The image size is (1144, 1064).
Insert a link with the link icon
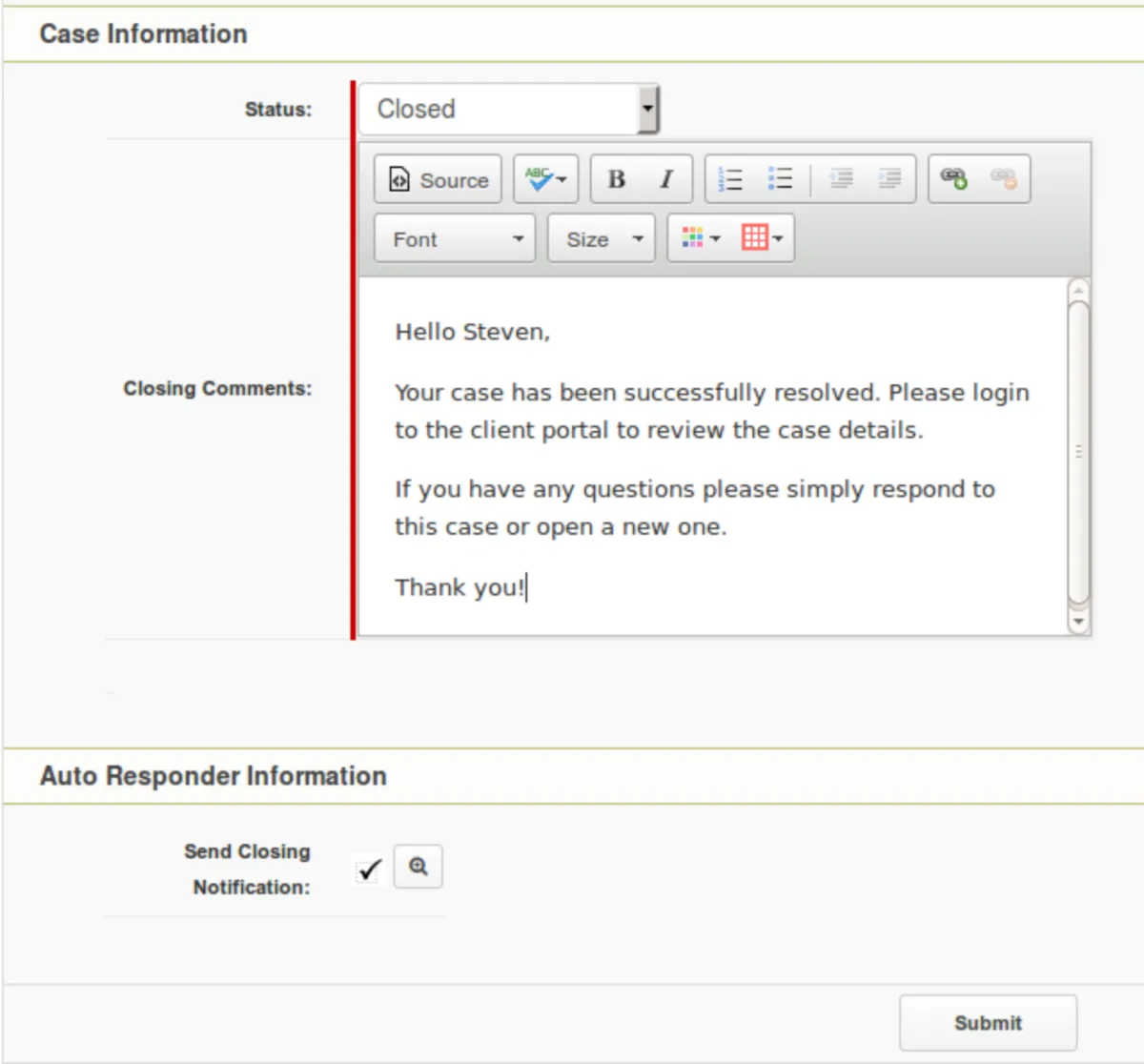tap(954, 178)
